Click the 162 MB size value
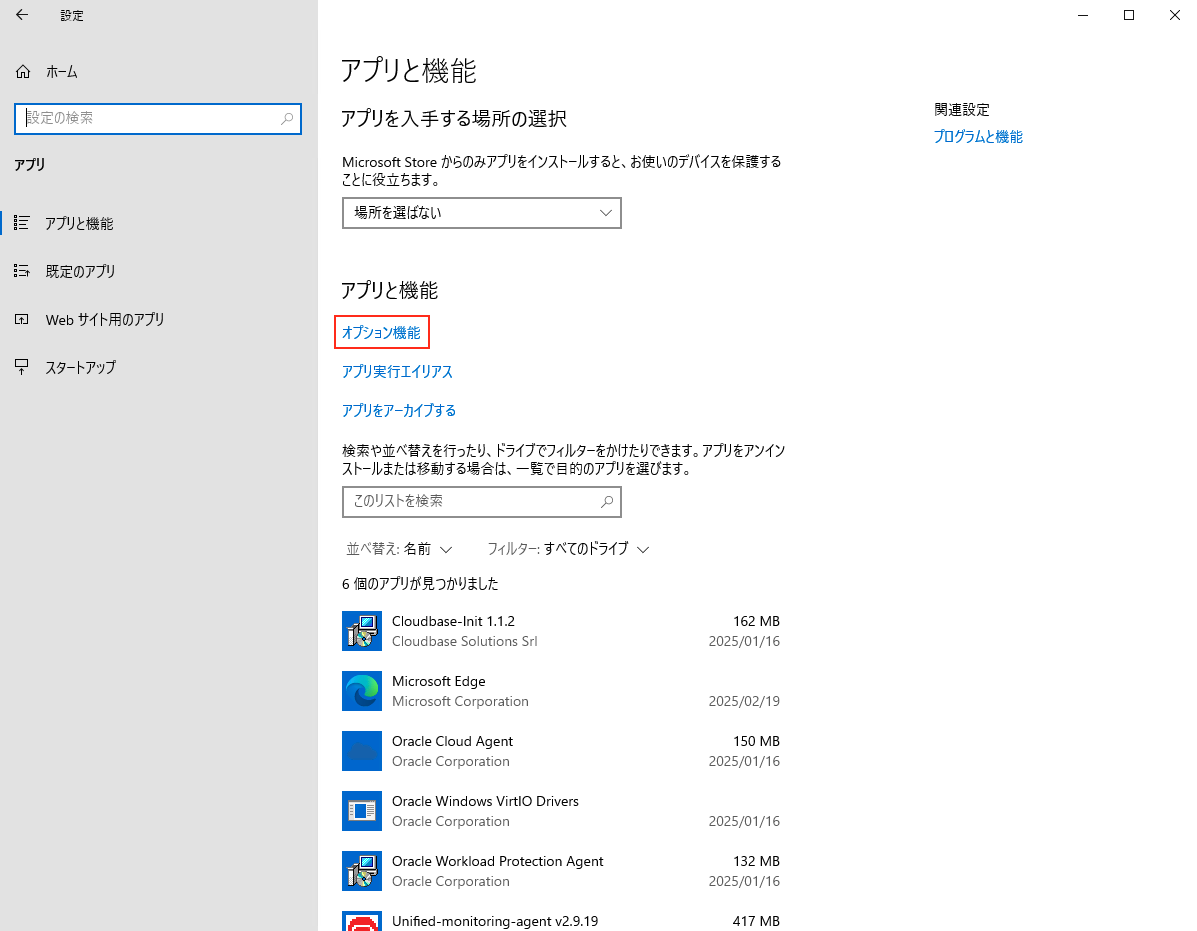 coord(757,621)
